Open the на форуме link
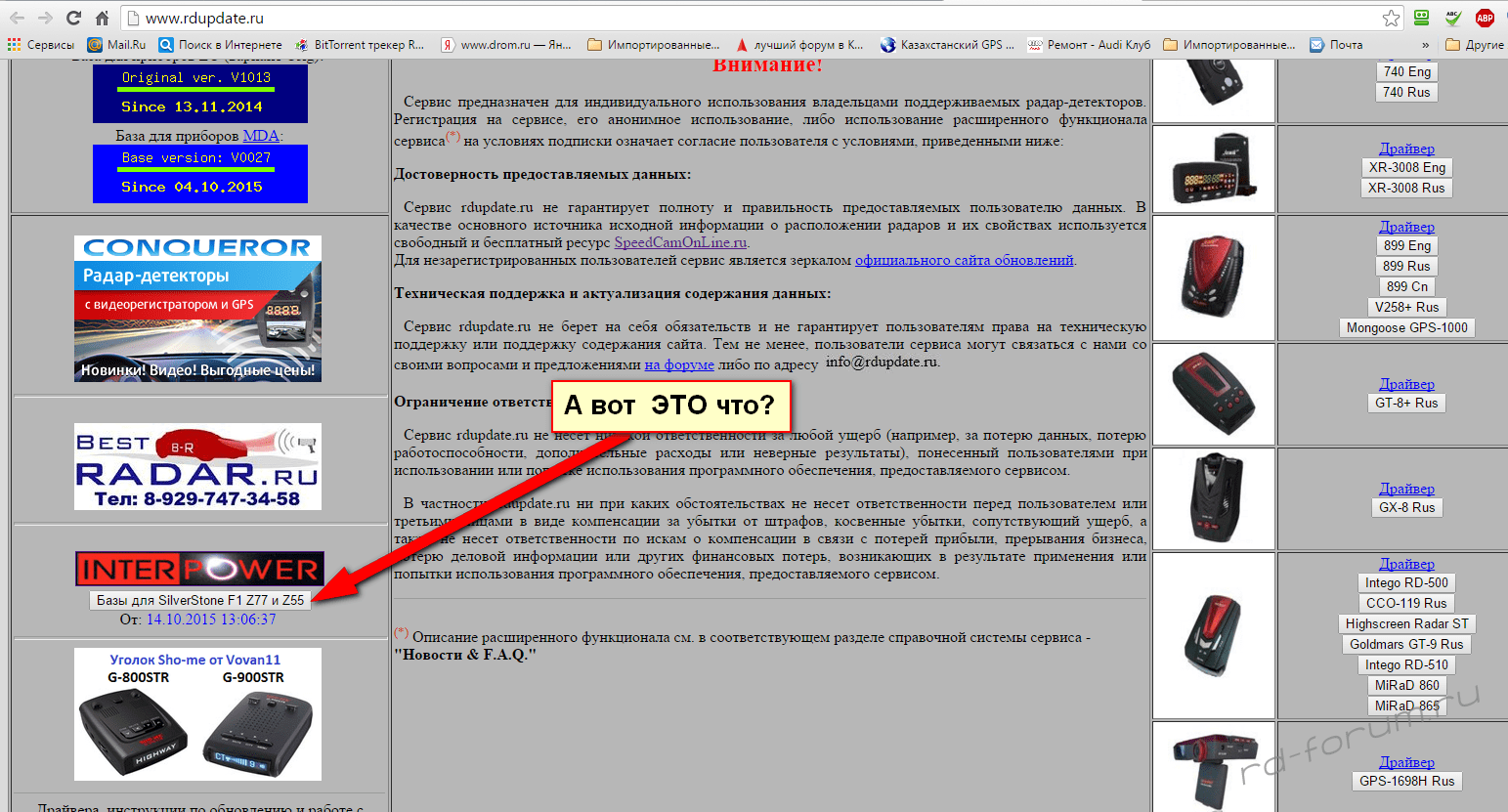1508x812 pixels. [679, 364]
